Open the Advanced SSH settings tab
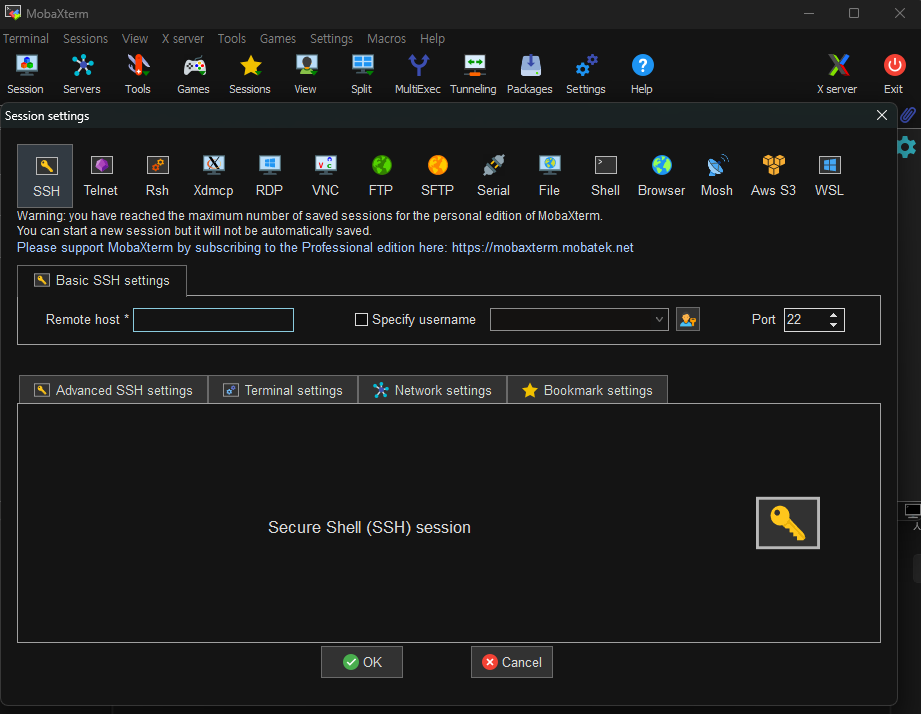Image resolution: width=921 pixels, height=714 pixels. point(113,390)
